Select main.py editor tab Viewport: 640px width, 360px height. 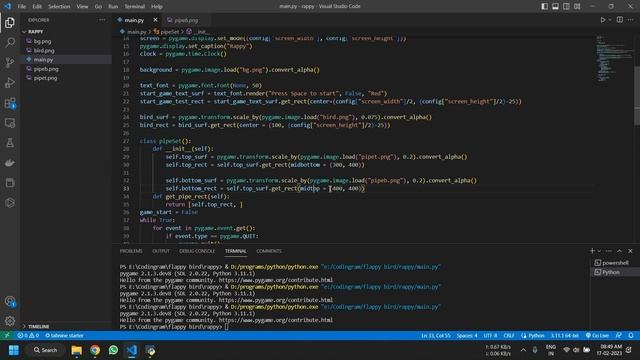pos(134,20)
